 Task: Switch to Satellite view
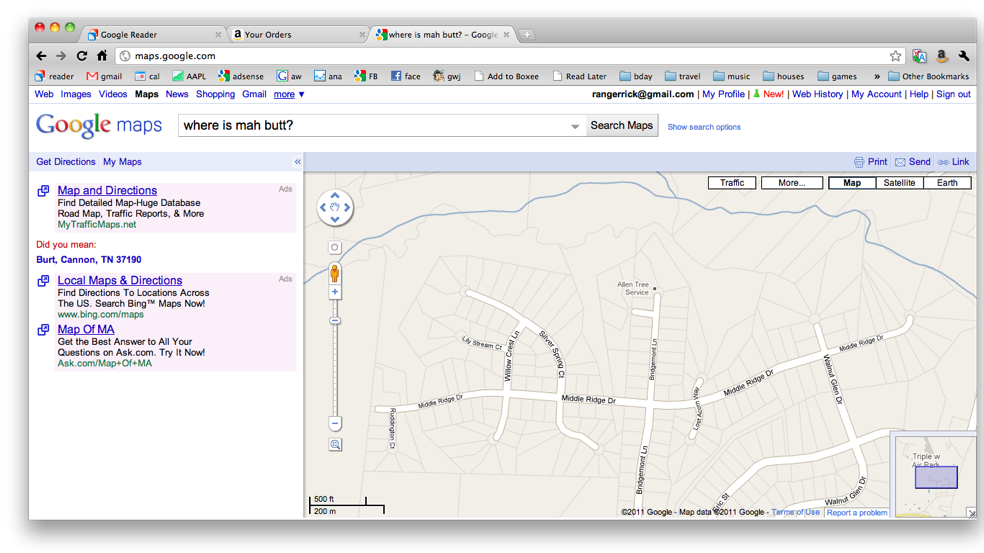pos(899,183)
